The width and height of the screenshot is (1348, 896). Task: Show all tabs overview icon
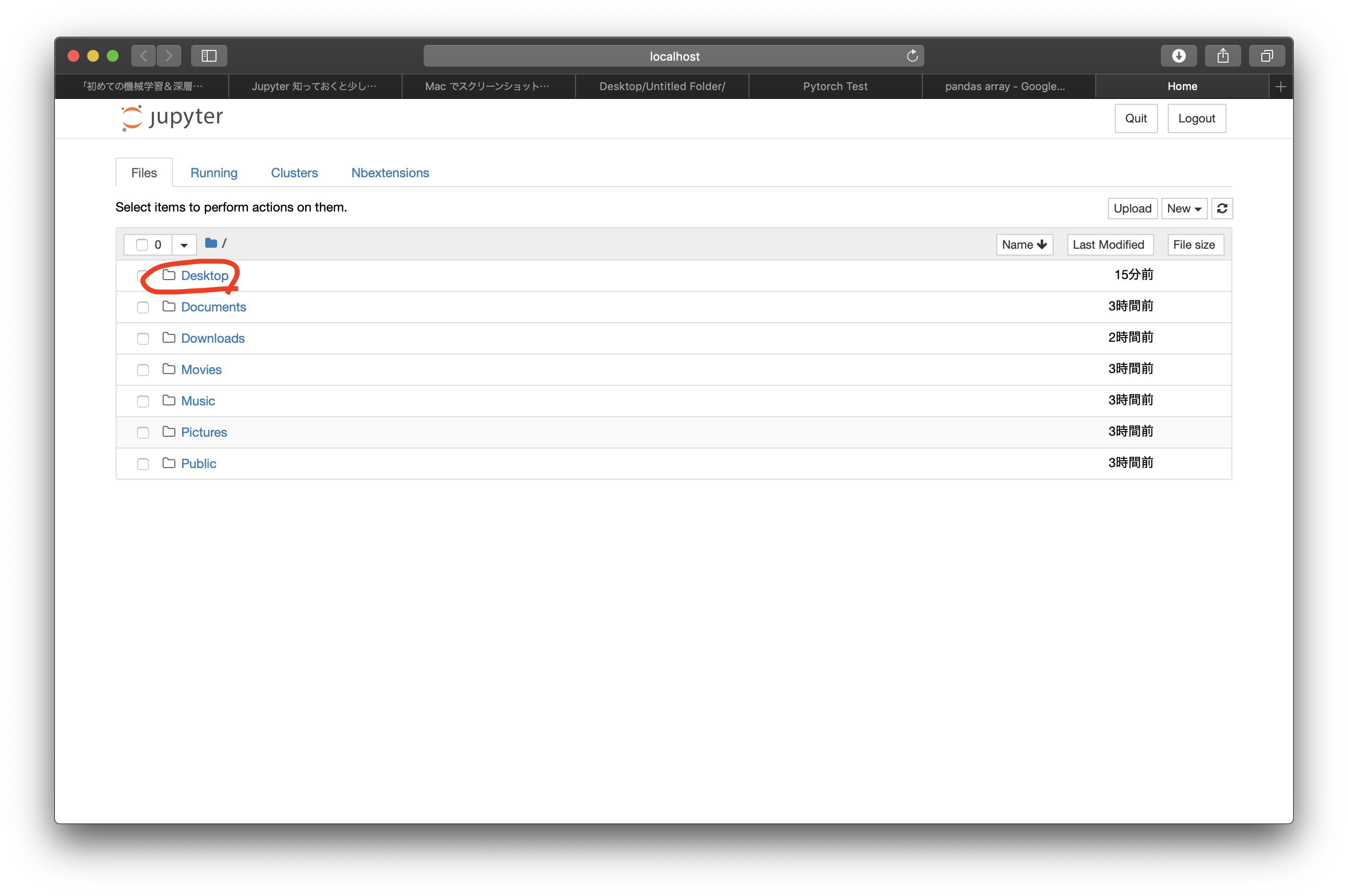(x=1266, y=56)
